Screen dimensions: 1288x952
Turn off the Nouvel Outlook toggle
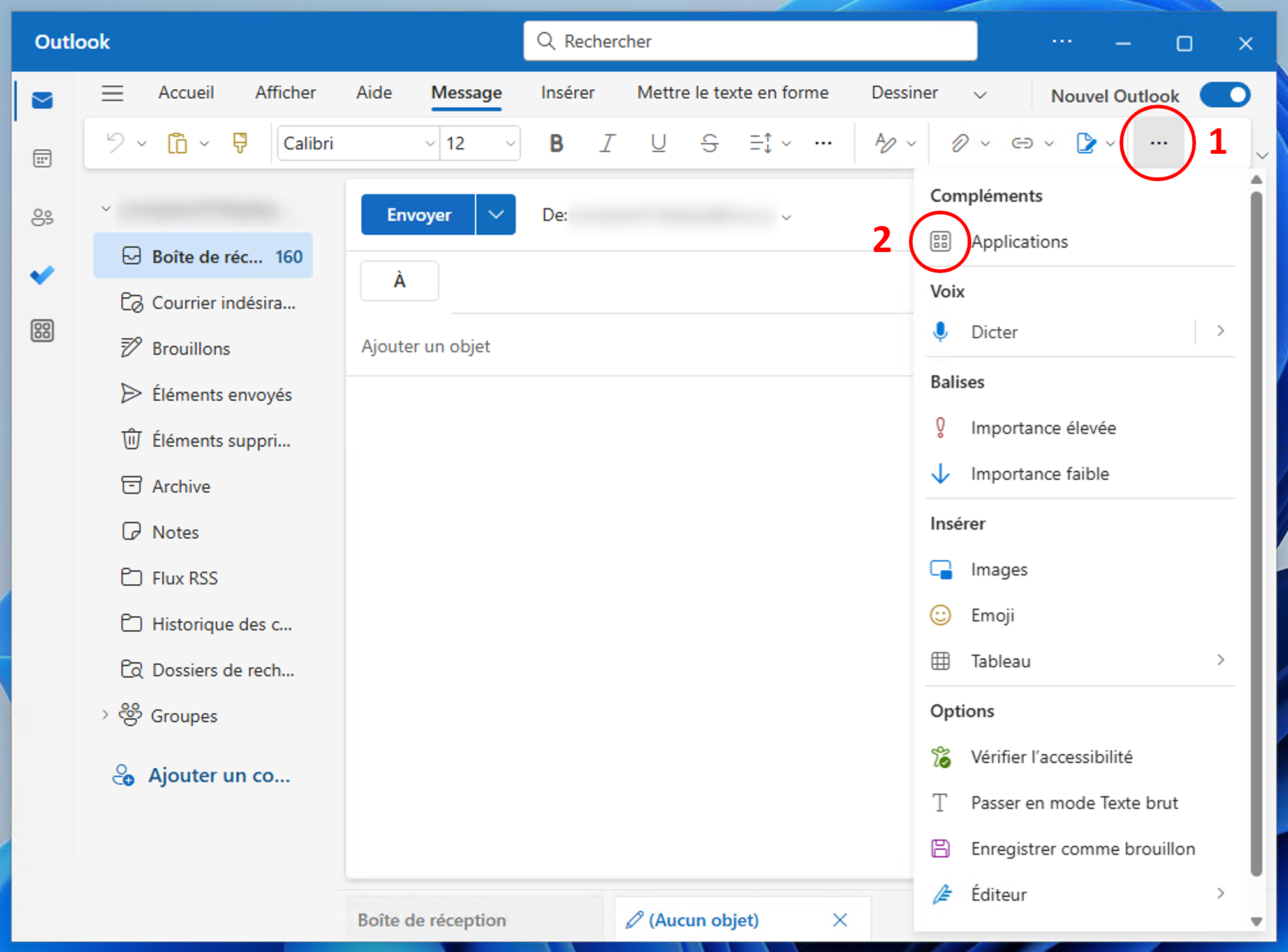pyautogui.click(x=1224, y=96)
